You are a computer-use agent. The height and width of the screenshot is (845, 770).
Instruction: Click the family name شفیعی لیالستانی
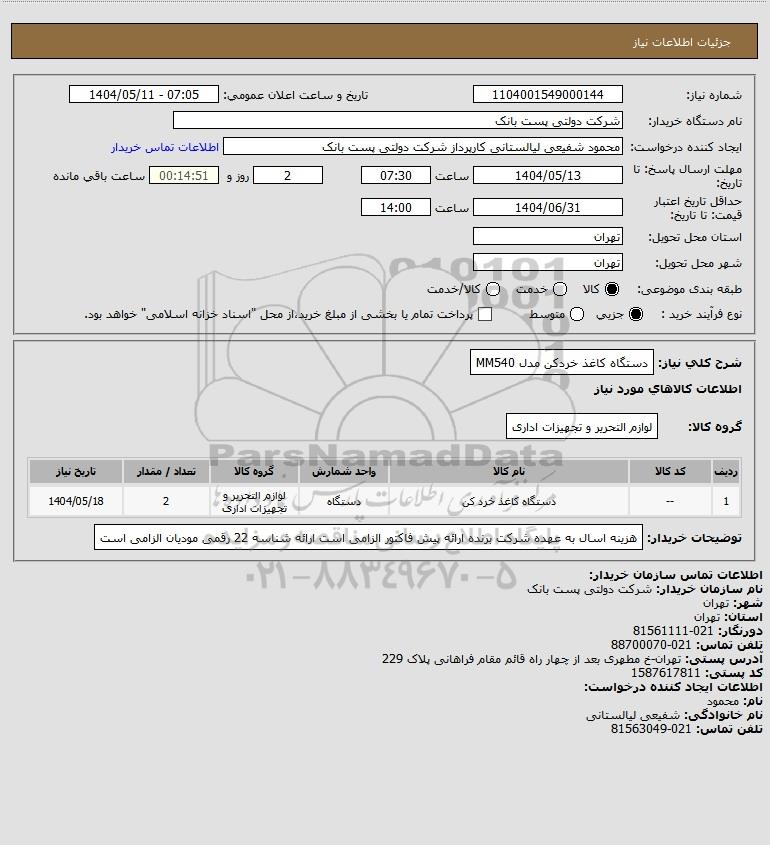tap(633, 715)
